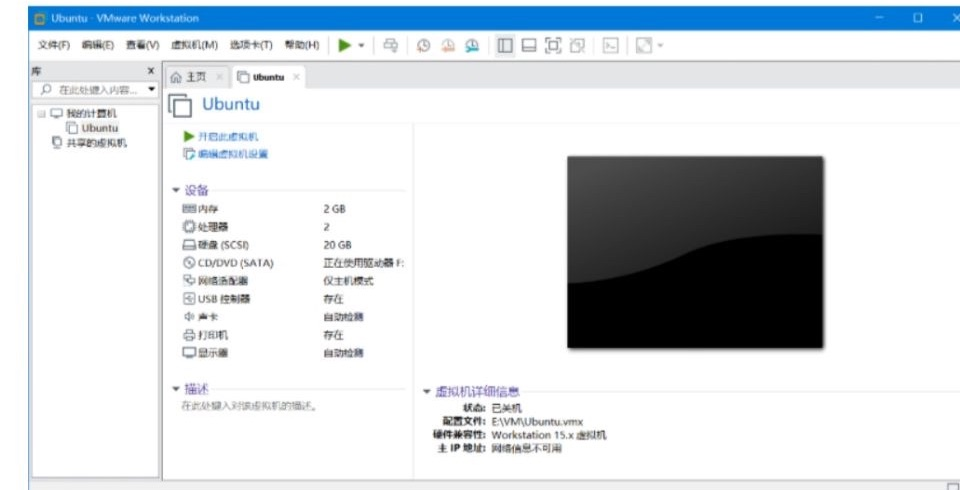The height and width of the screenshot is (490, 960).
Task: Click the memory chip icon
Action: [x=189, y=209]
